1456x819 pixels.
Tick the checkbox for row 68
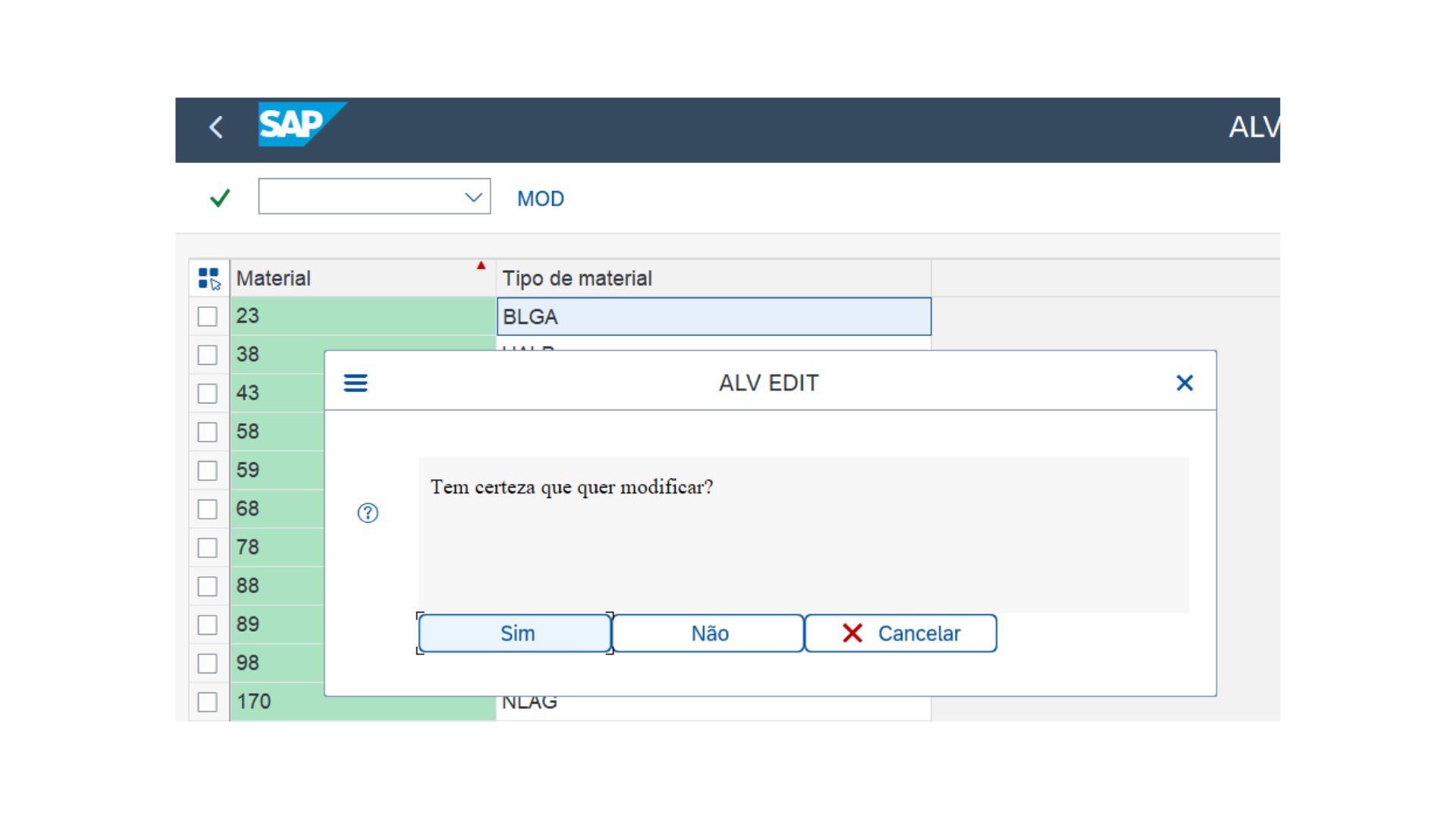click(x=207, y=509)
